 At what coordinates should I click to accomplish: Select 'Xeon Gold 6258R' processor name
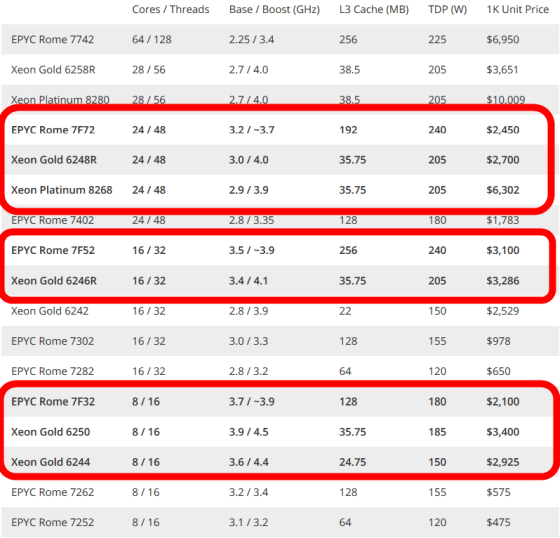coord(53,69)
